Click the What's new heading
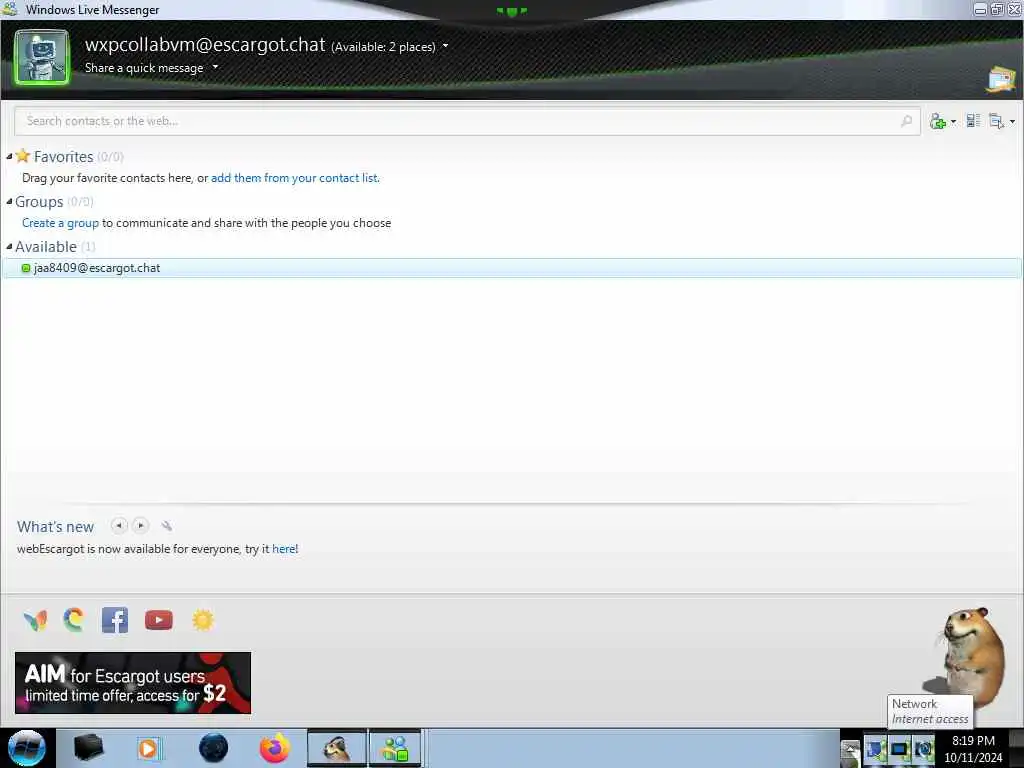 click(56, 527)
